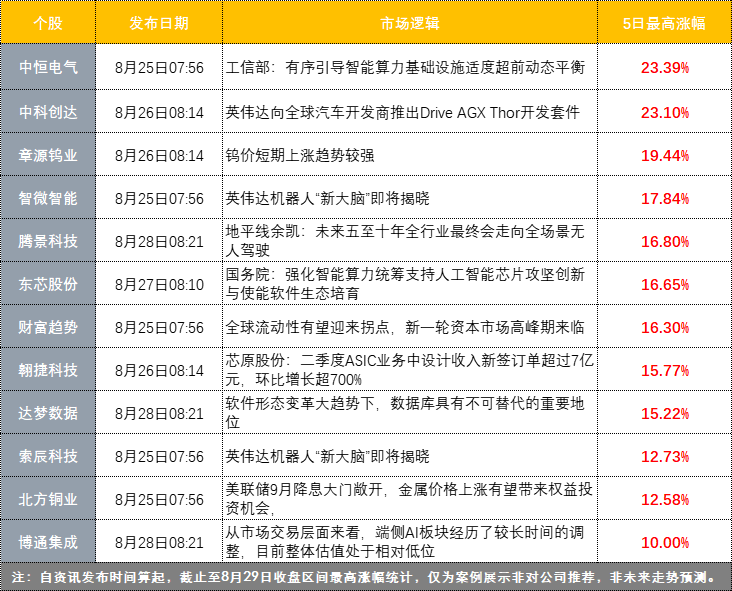The width and height of the screenshot is (732, 591).
Task: Click the date in 博通集成 row
Action: click(x=159, y=542)
